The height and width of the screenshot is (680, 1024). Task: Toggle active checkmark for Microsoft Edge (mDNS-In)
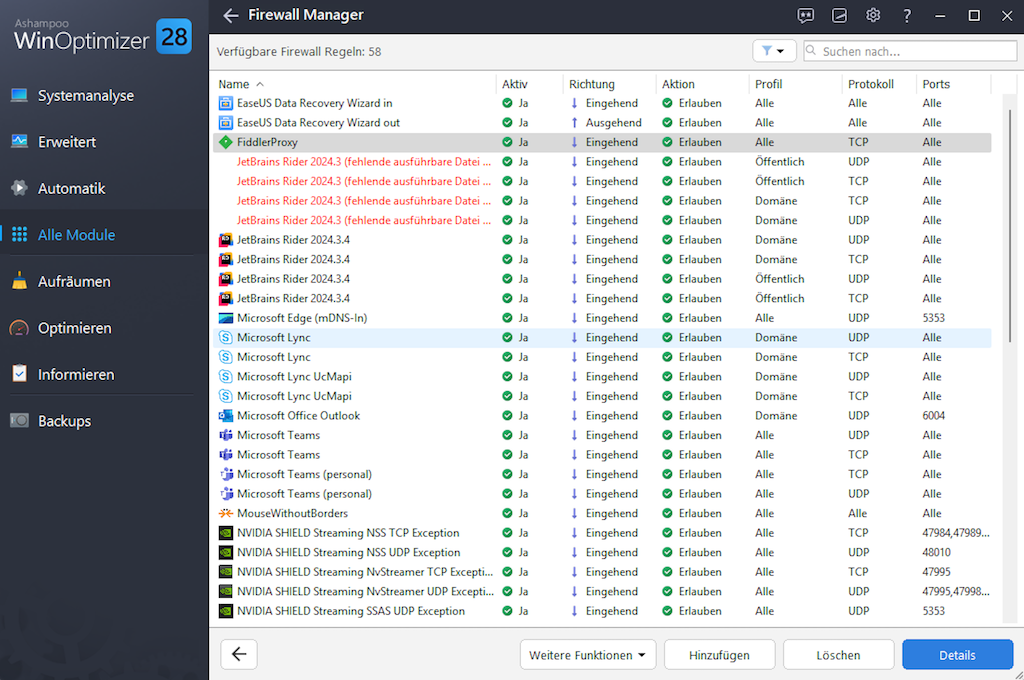pyautogui.click(x=508, y=318)
